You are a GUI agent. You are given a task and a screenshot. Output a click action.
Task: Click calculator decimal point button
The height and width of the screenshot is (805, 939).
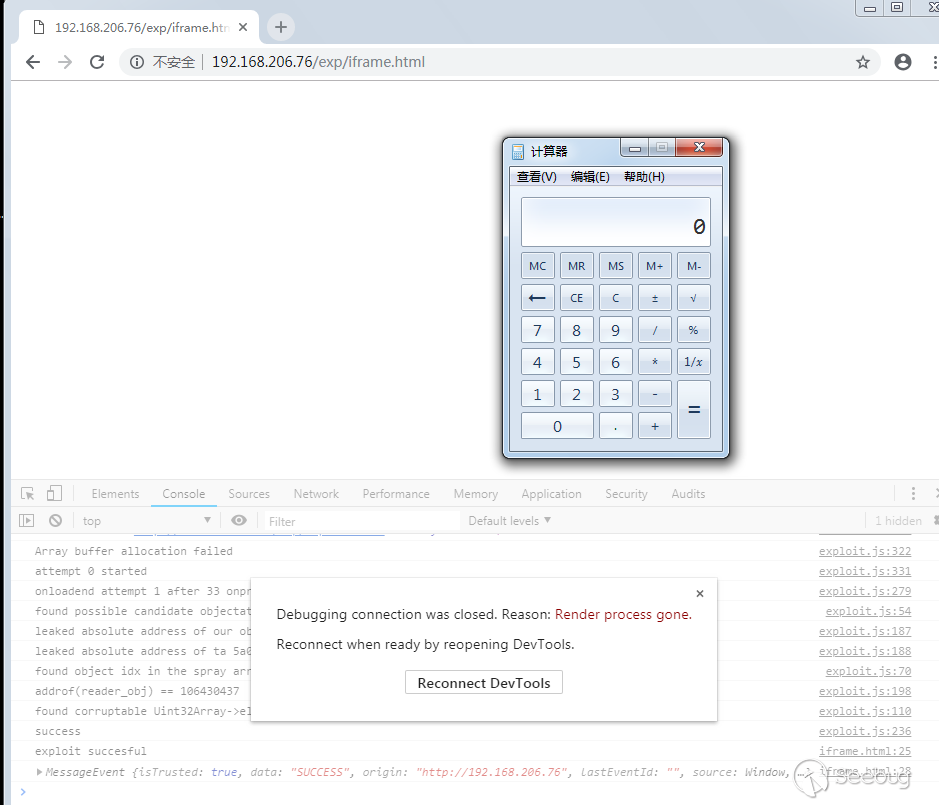(616, 426)
